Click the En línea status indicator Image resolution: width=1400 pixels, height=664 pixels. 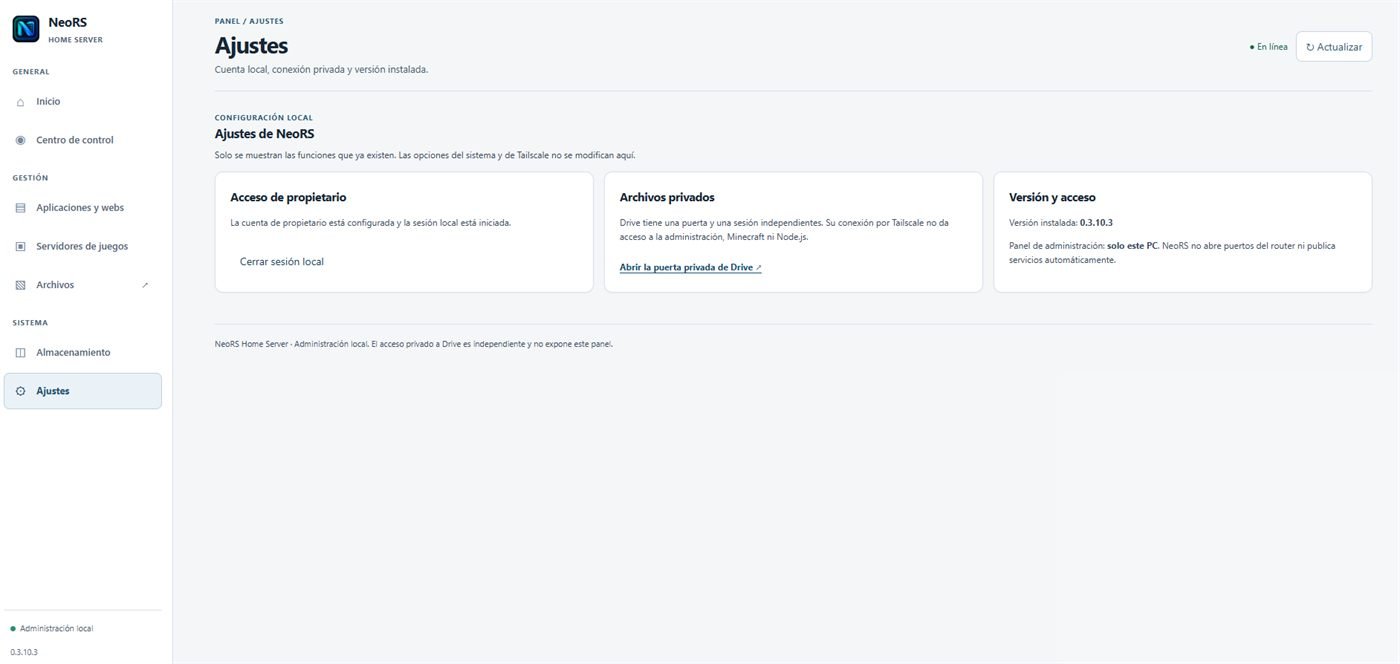click(x=1268, y=47)
